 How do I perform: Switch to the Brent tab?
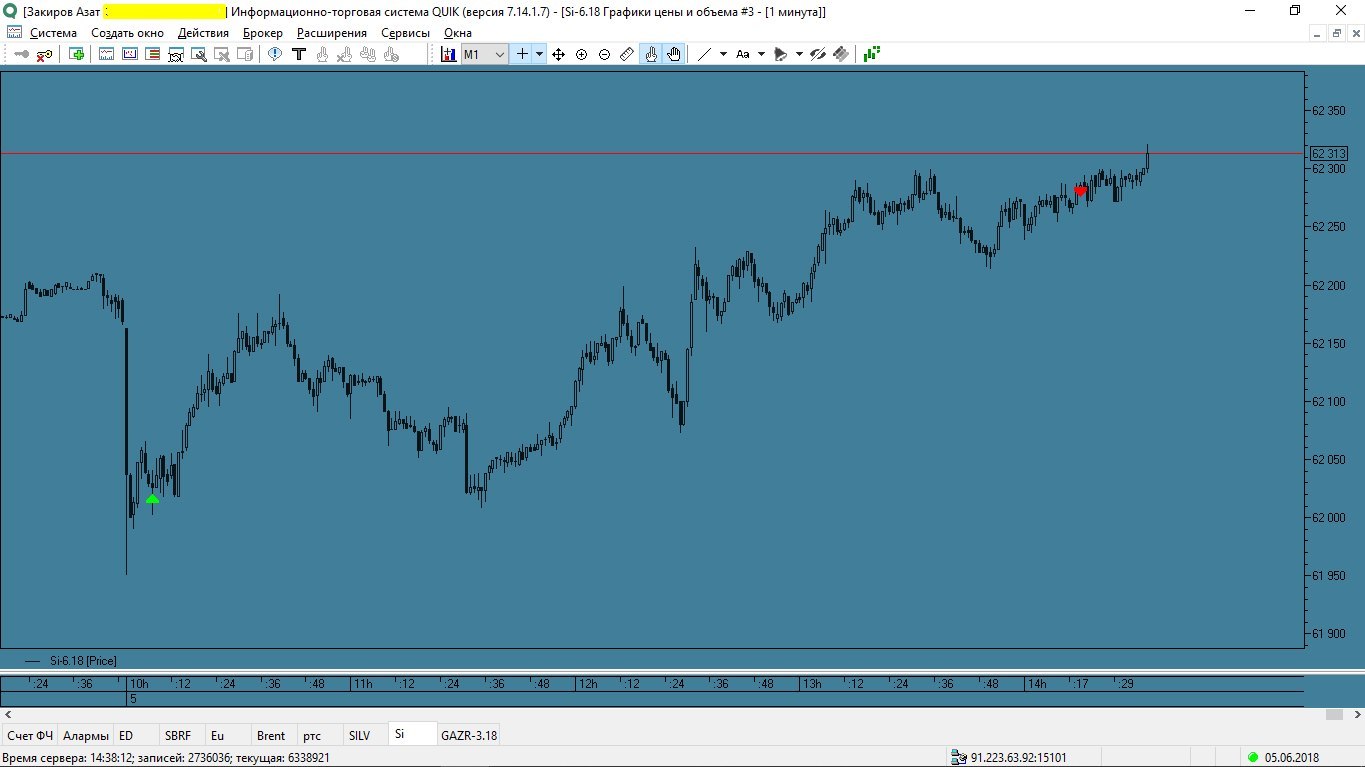[x=275, y=735]
